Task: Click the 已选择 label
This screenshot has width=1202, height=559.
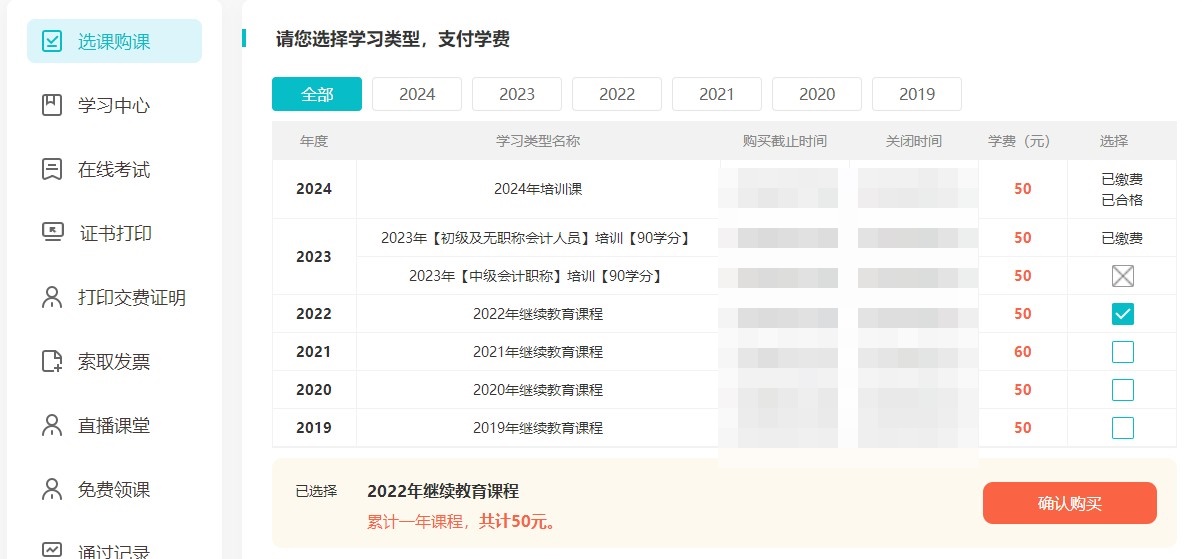Action: coord(316,491)
